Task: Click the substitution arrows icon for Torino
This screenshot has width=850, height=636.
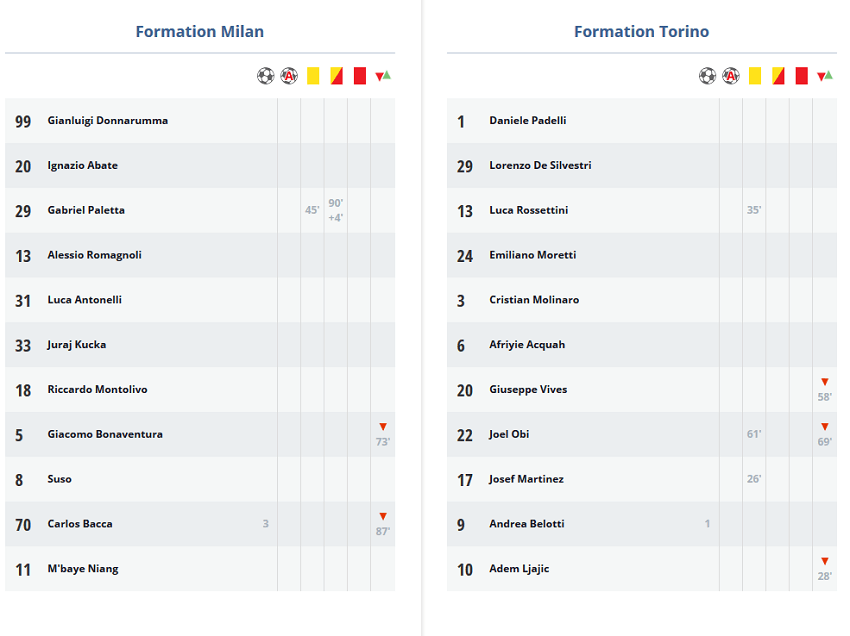Action: pos(825,76)
